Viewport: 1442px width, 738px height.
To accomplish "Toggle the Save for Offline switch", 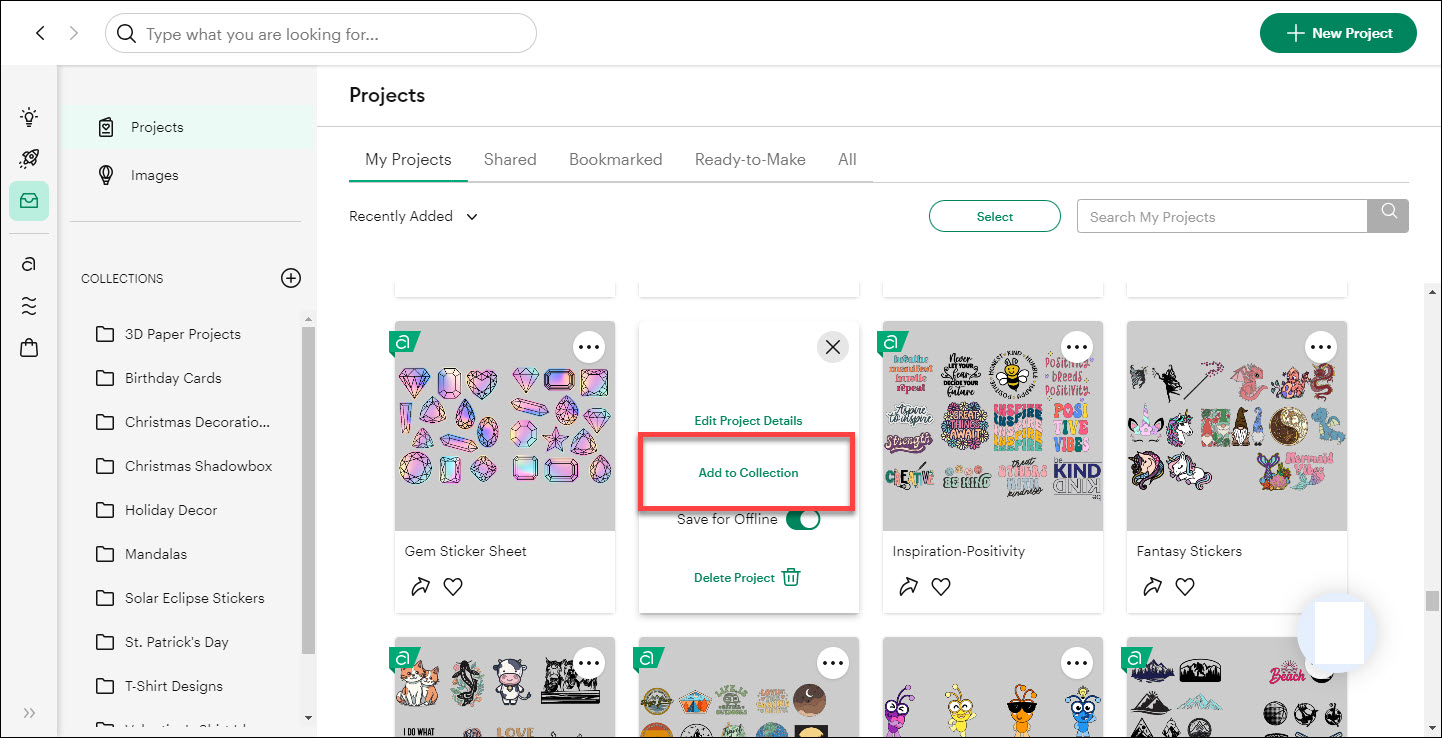I will pyautogui.click(x=802, y=519).
